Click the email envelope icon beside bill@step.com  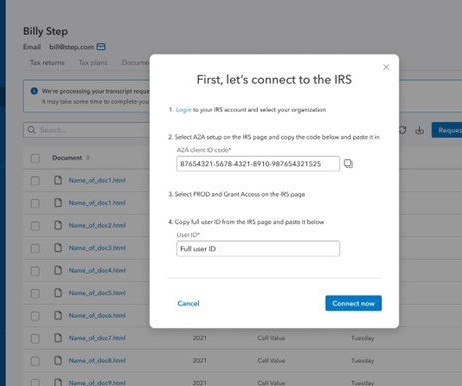pyautogui.click(x=101, y=47)
